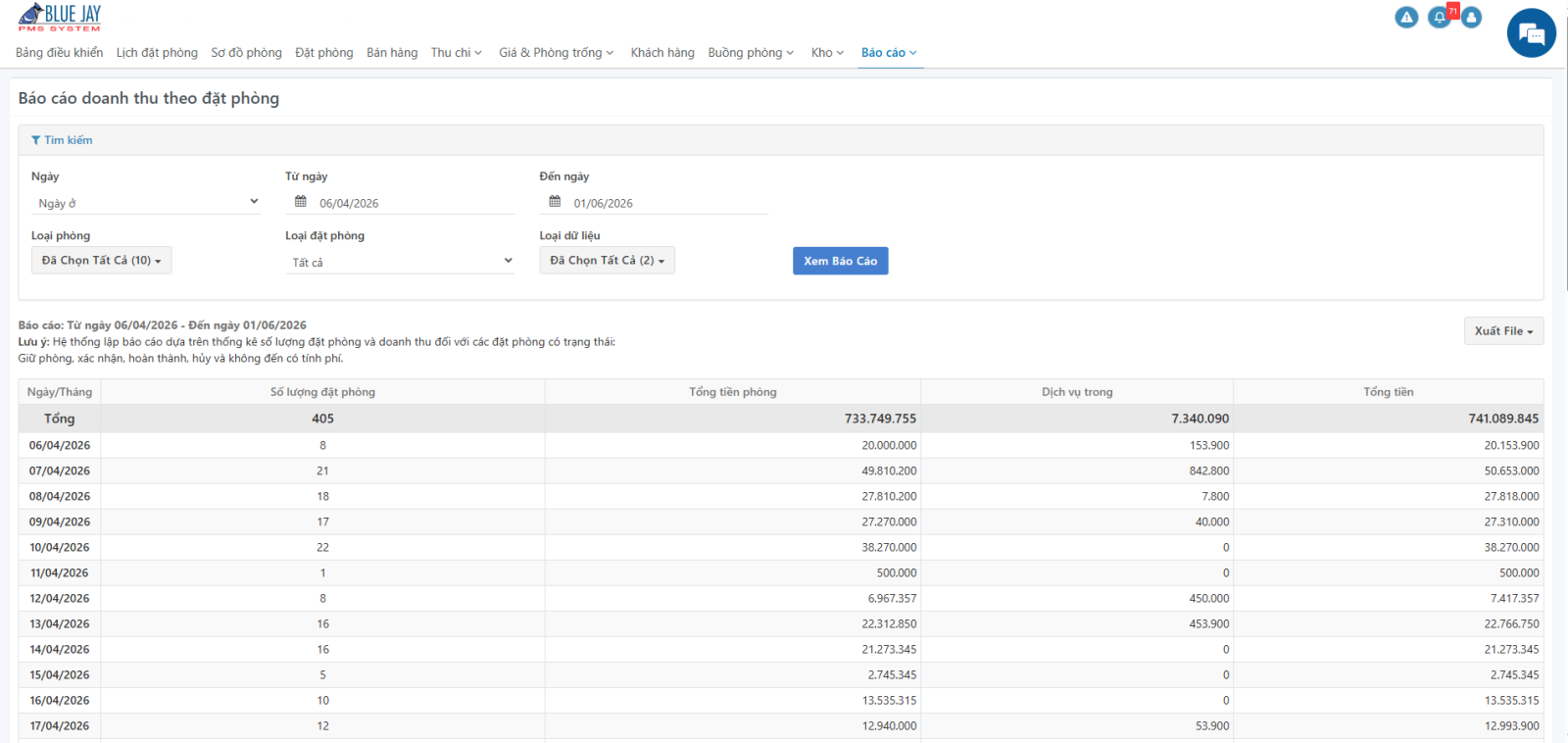Click total room revenue 733.749.755
The image size is (1568, 743).
coord(880,419)
